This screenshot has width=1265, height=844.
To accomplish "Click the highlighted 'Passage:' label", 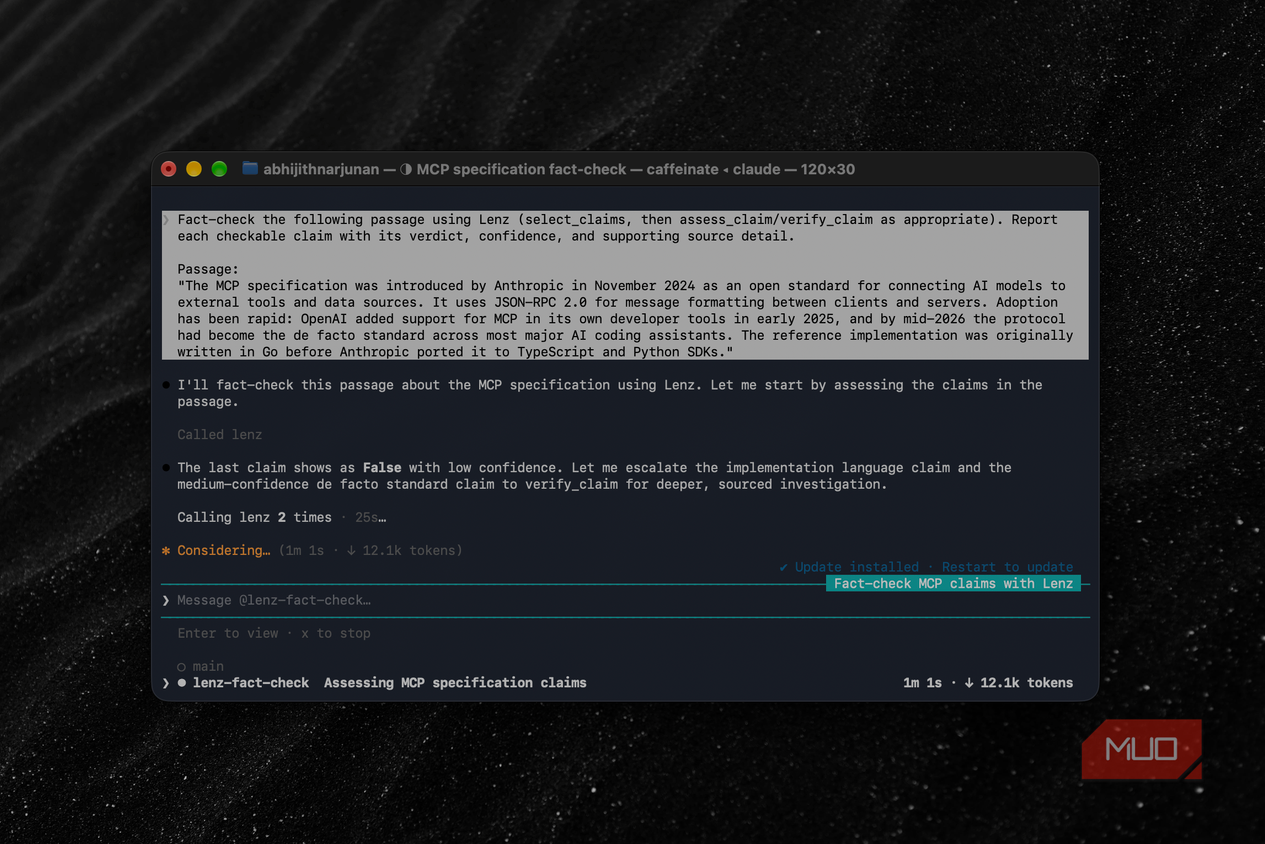I will coord(208,269).
